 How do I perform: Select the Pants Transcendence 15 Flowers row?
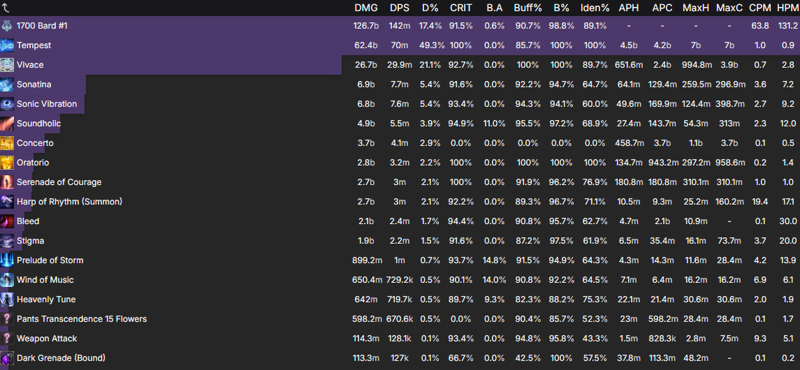coord(400,319)
